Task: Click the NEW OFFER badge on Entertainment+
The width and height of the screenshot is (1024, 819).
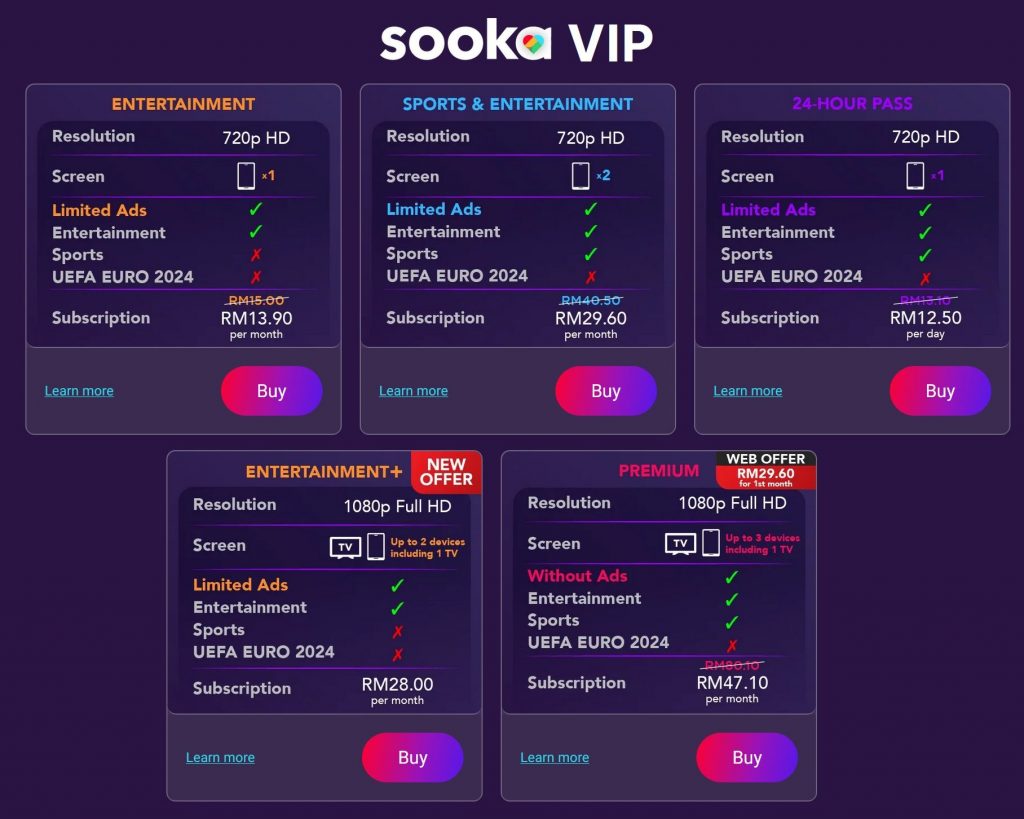Action: (x=446, y=472)
